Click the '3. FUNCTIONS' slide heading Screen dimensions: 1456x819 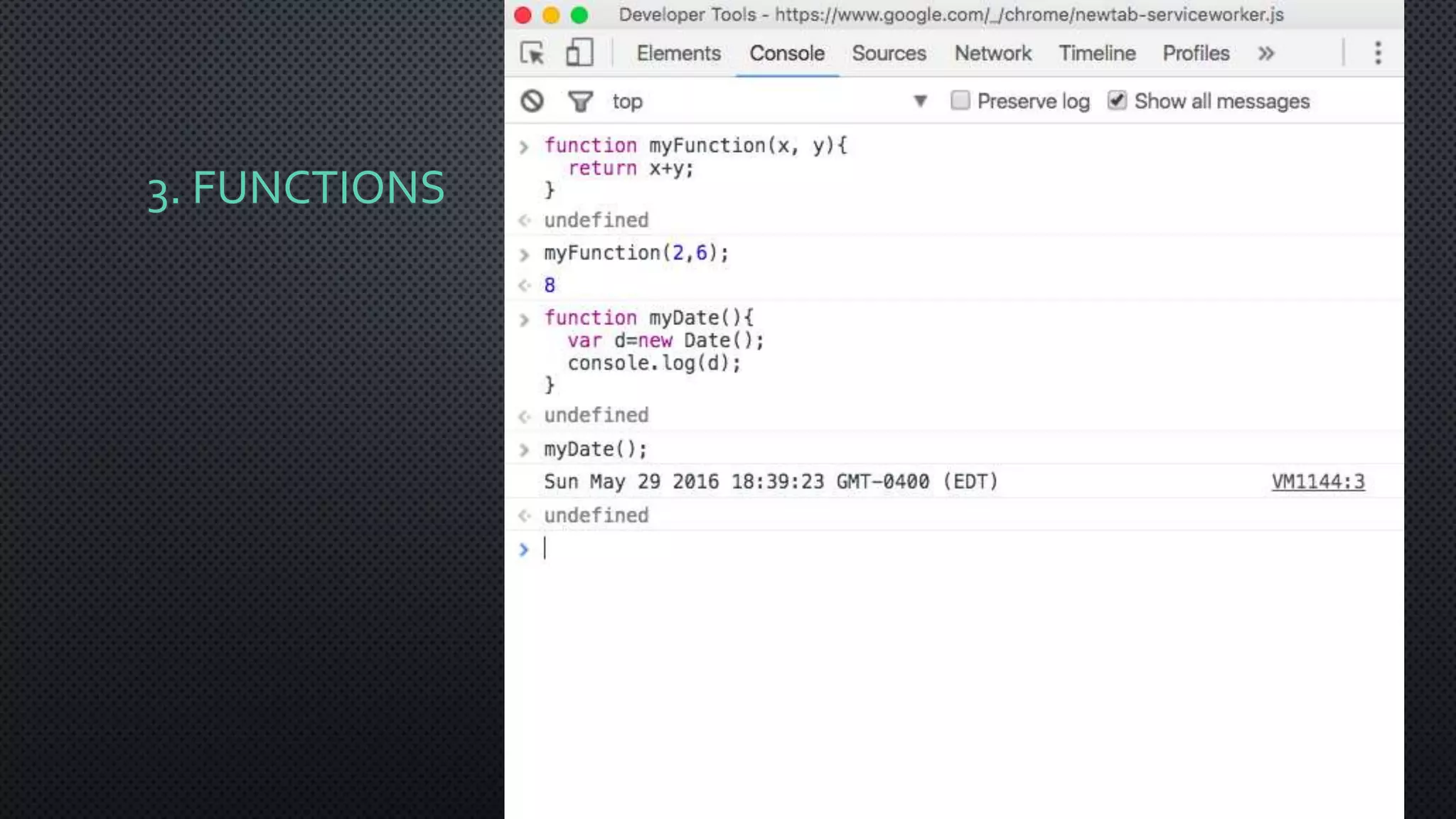tap(296, 188)
